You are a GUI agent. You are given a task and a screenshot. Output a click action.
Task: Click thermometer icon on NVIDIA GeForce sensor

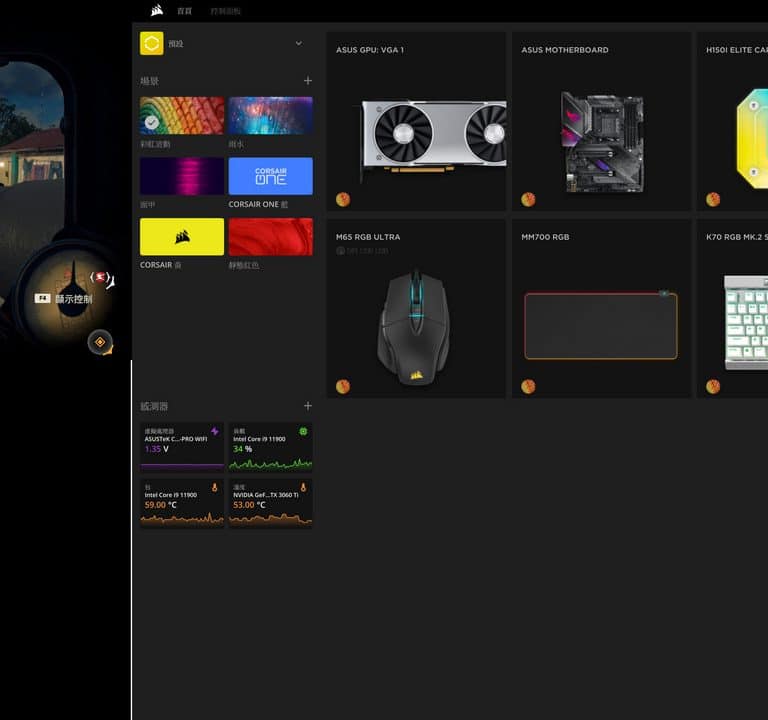coord(303,488)
